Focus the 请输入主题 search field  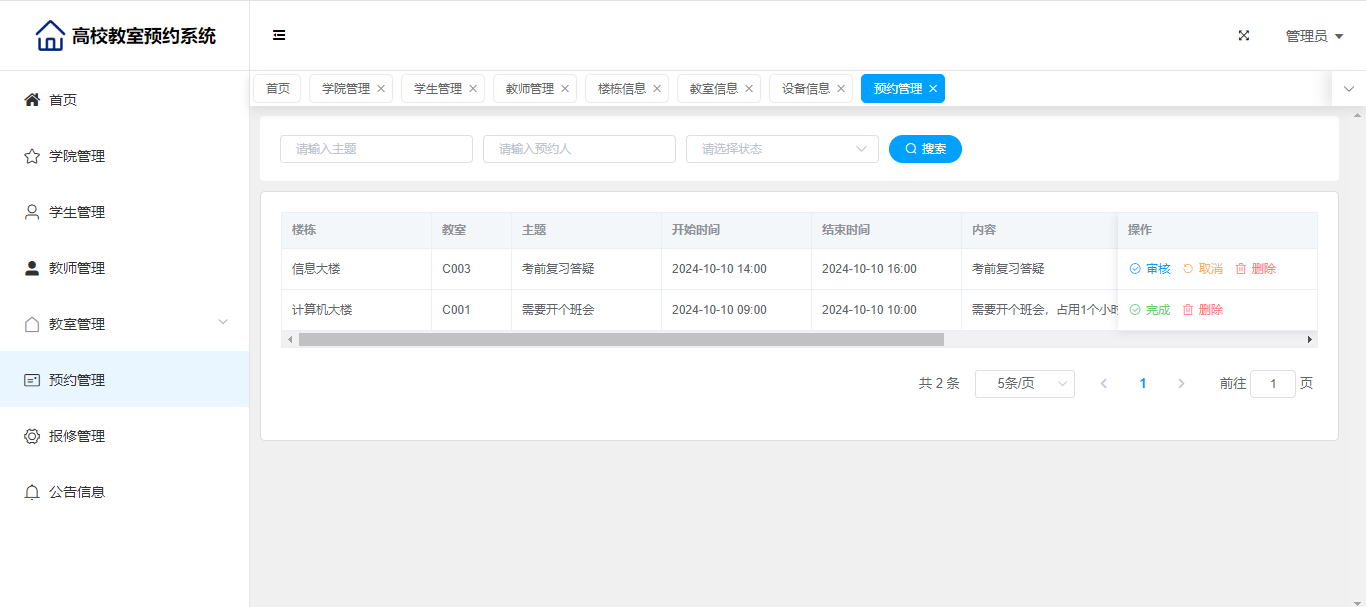point(376,149)
